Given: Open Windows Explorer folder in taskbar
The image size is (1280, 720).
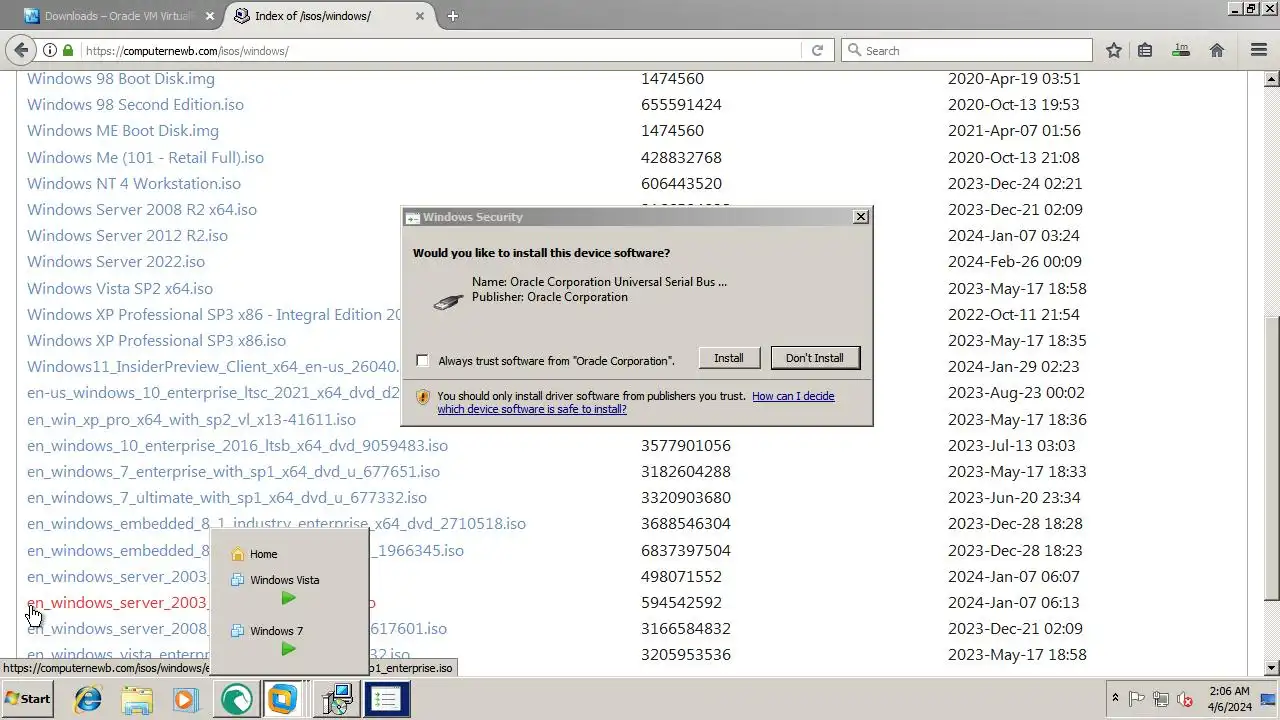Looking at the screenshot, I should coord(137,699).
